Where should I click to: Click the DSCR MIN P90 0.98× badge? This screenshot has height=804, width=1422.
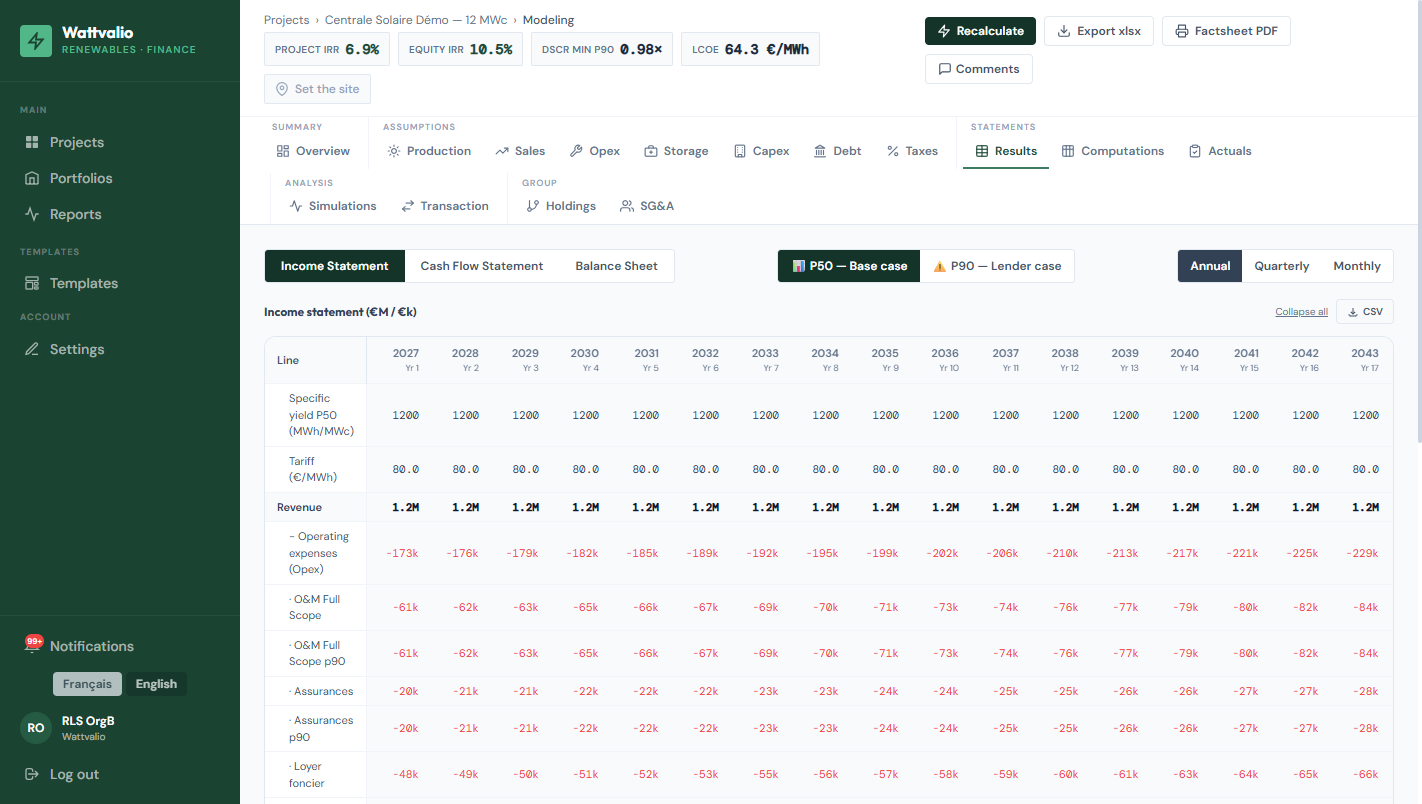(x=602, y=49)
